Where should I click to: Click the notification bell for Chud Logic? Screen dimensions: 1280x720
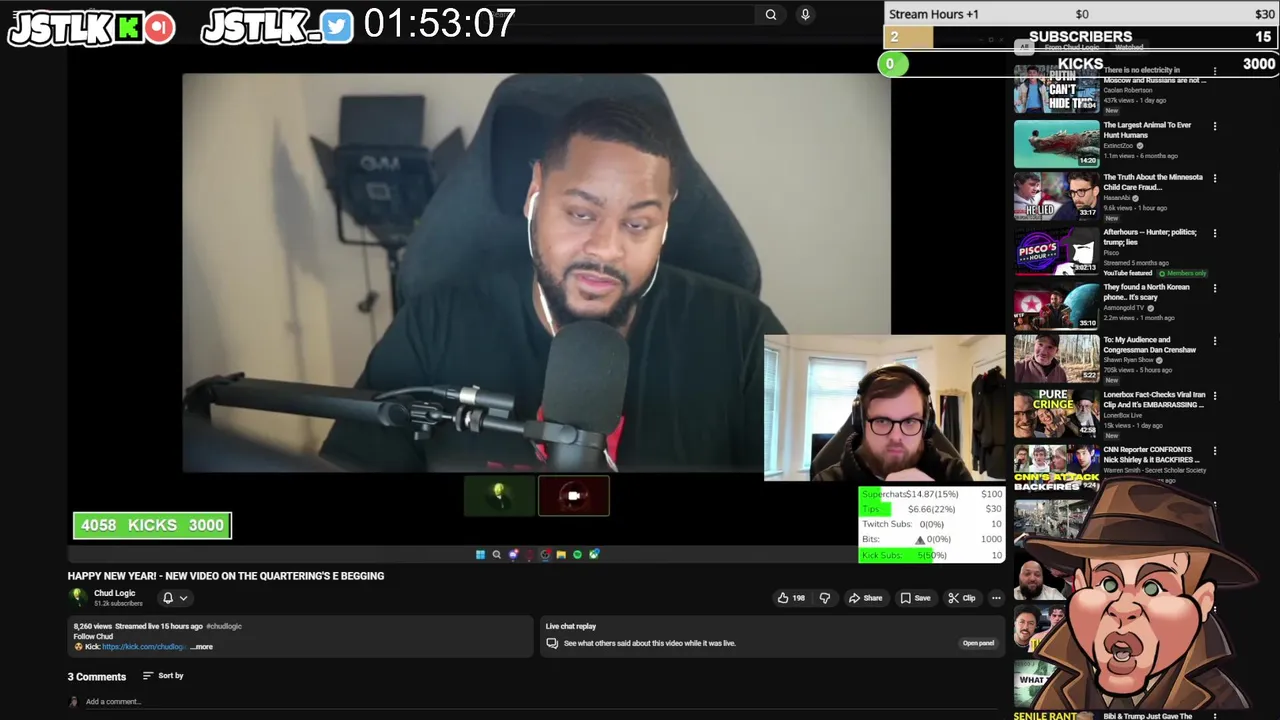[168, 598]
